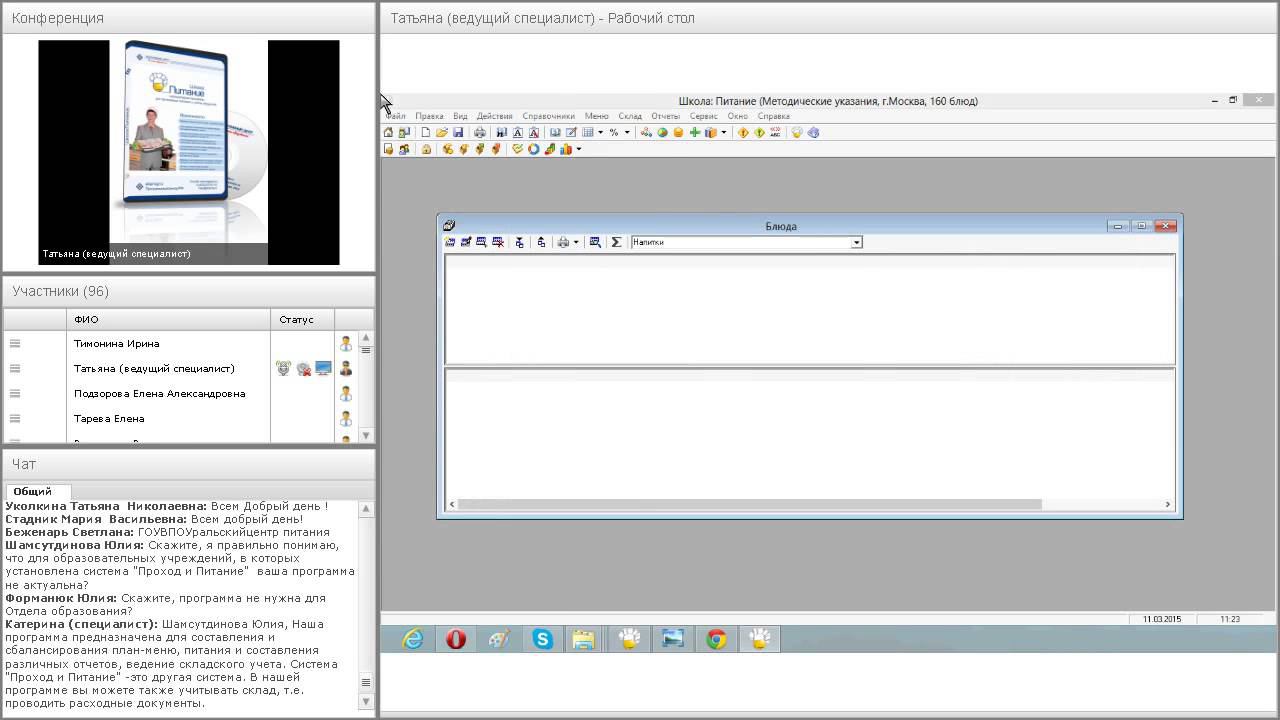This screenshot has height=720, width=1280.
Task: Expand the printer dropdown arrow in Блюда toolbar
Action: pos(576,242)
